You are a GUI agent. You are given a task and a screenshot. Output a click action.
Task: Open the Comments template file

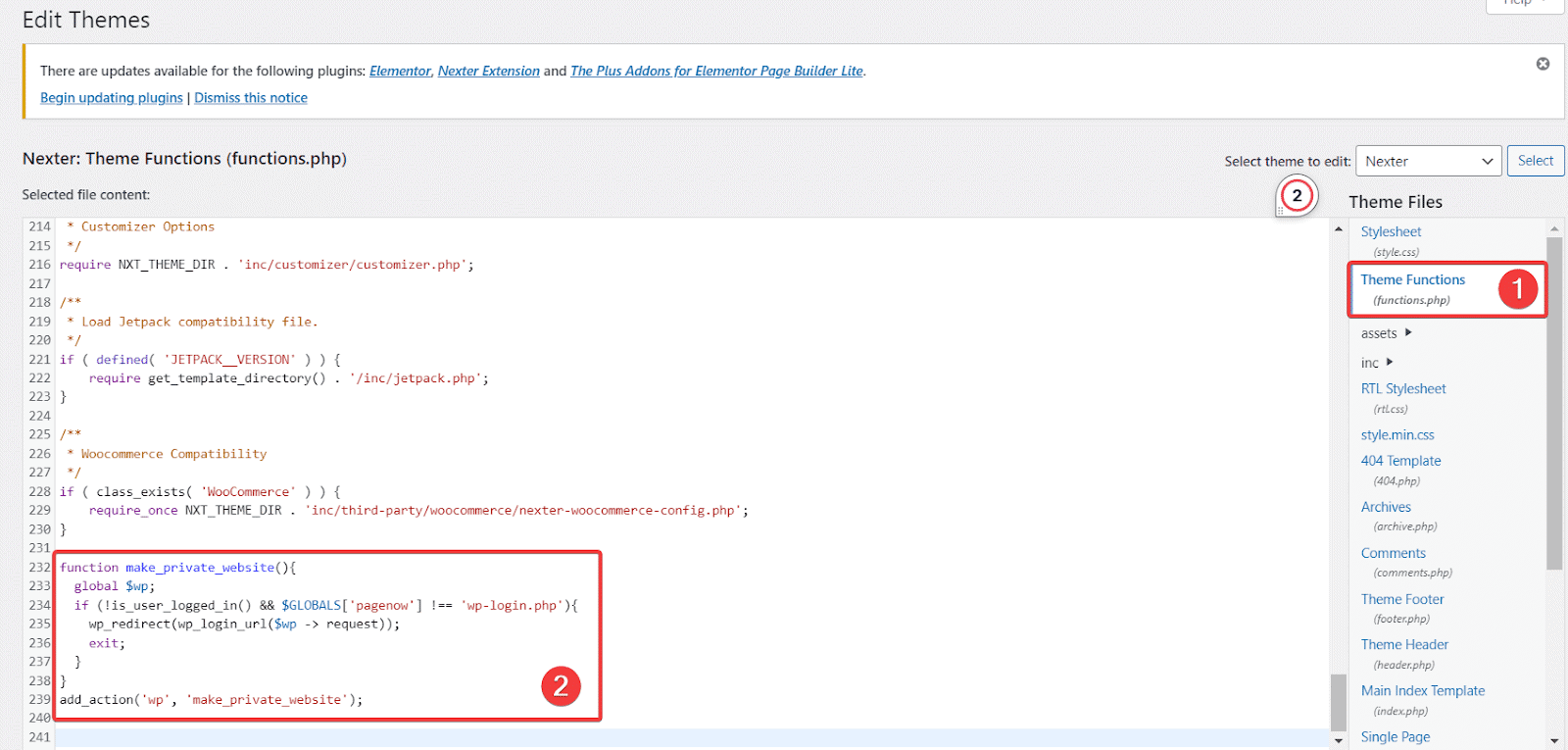1393,553
